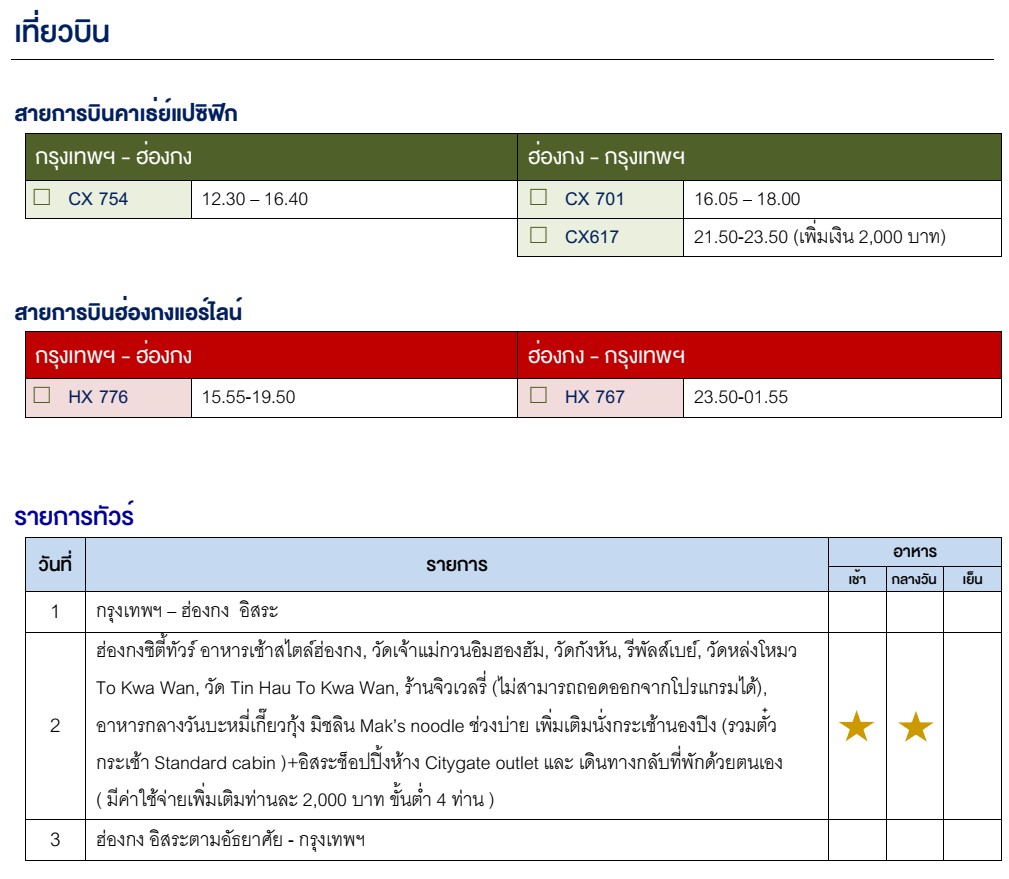The height and width of the screenshot is (879, 1009).
Task: Click the flight number text HX 776
Action: tap(98, 397)
